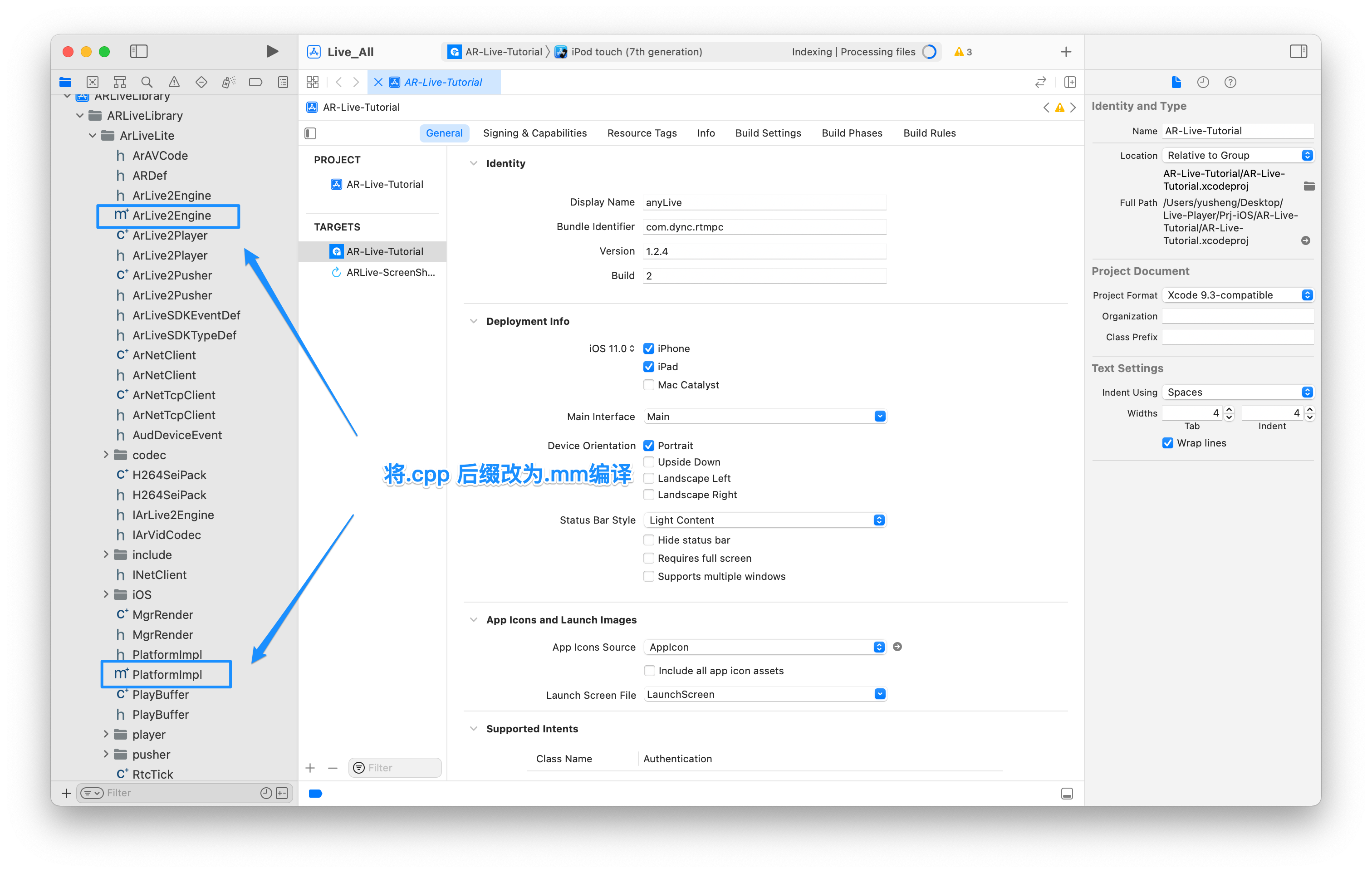
Task: Open the test navigator diamond icon
Action: coord(201,82)
